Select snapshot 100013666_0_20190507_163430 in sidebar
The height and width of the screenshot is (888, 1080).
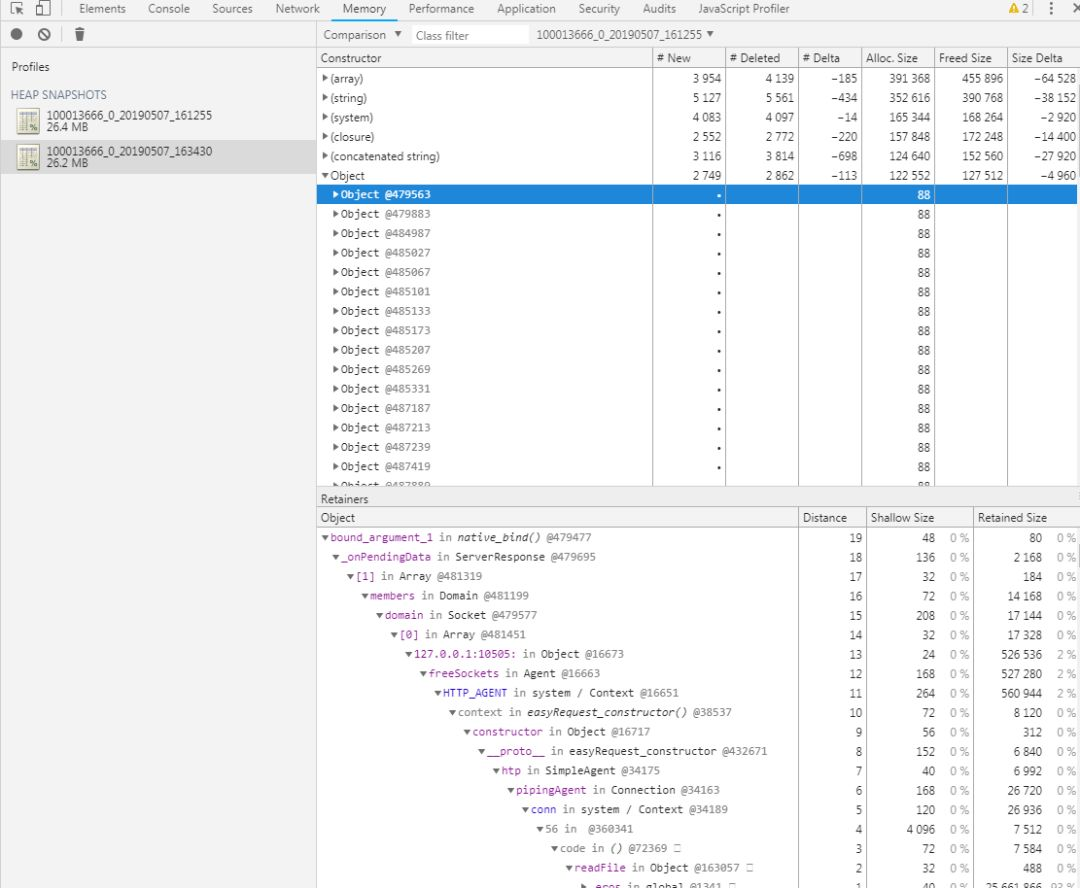click(x=128, y=156)
